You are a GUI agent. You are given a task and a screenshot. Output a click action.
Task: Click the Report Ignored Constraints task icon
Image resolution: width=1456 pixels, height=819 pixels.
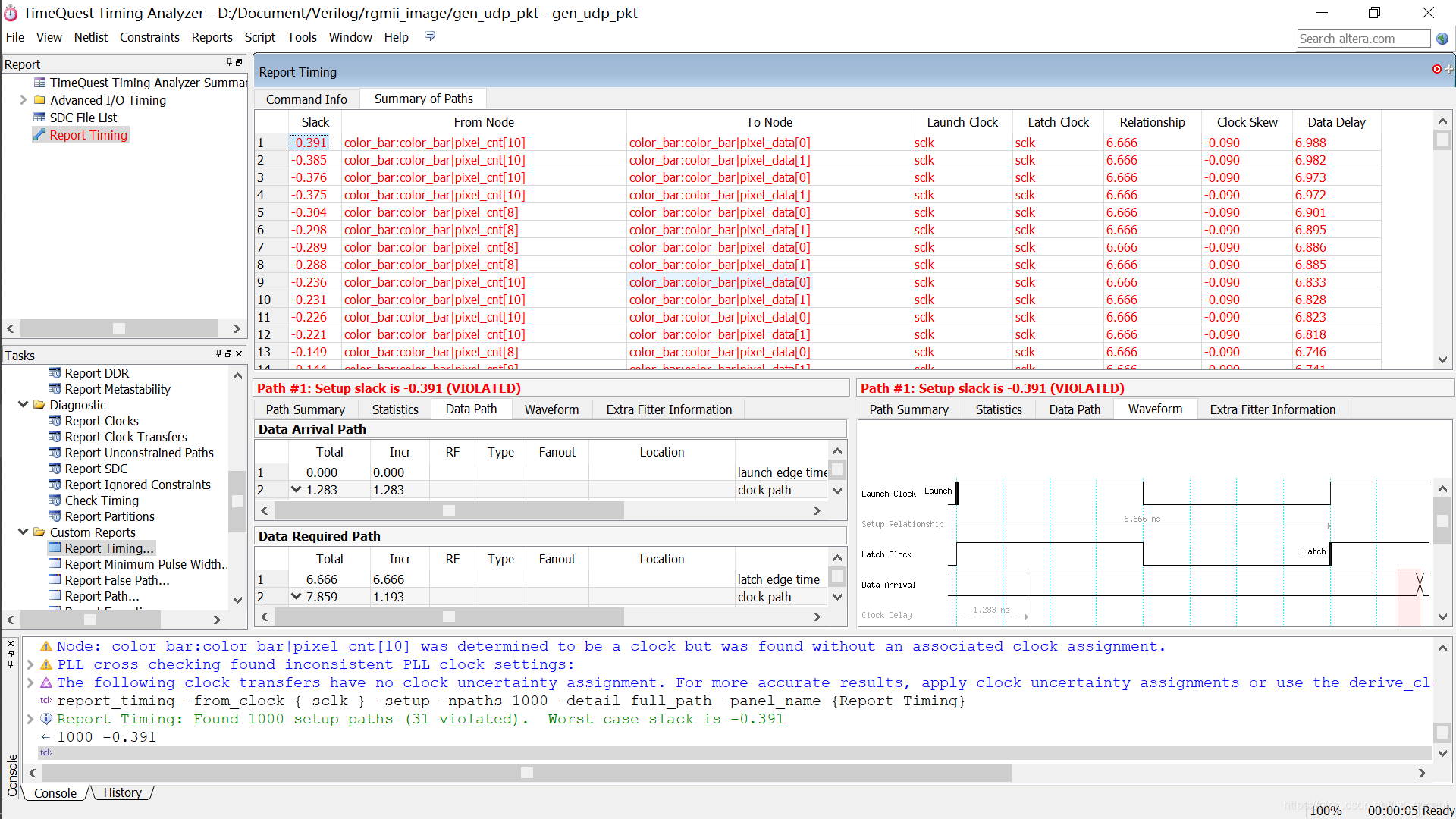[x=55, y=485]
